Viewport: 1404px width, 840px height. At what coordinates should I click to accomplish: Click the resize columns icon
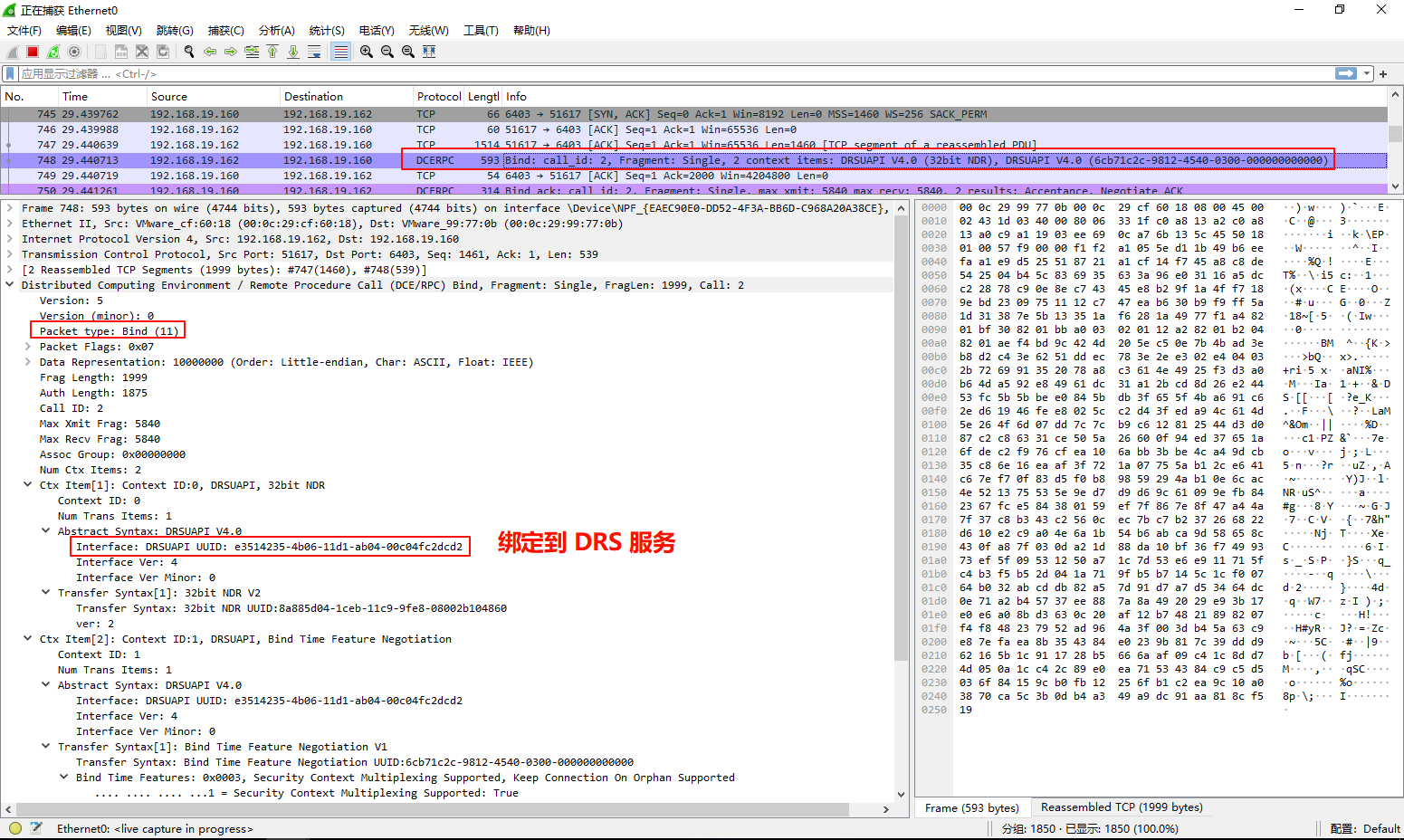(x=429, y=52)
